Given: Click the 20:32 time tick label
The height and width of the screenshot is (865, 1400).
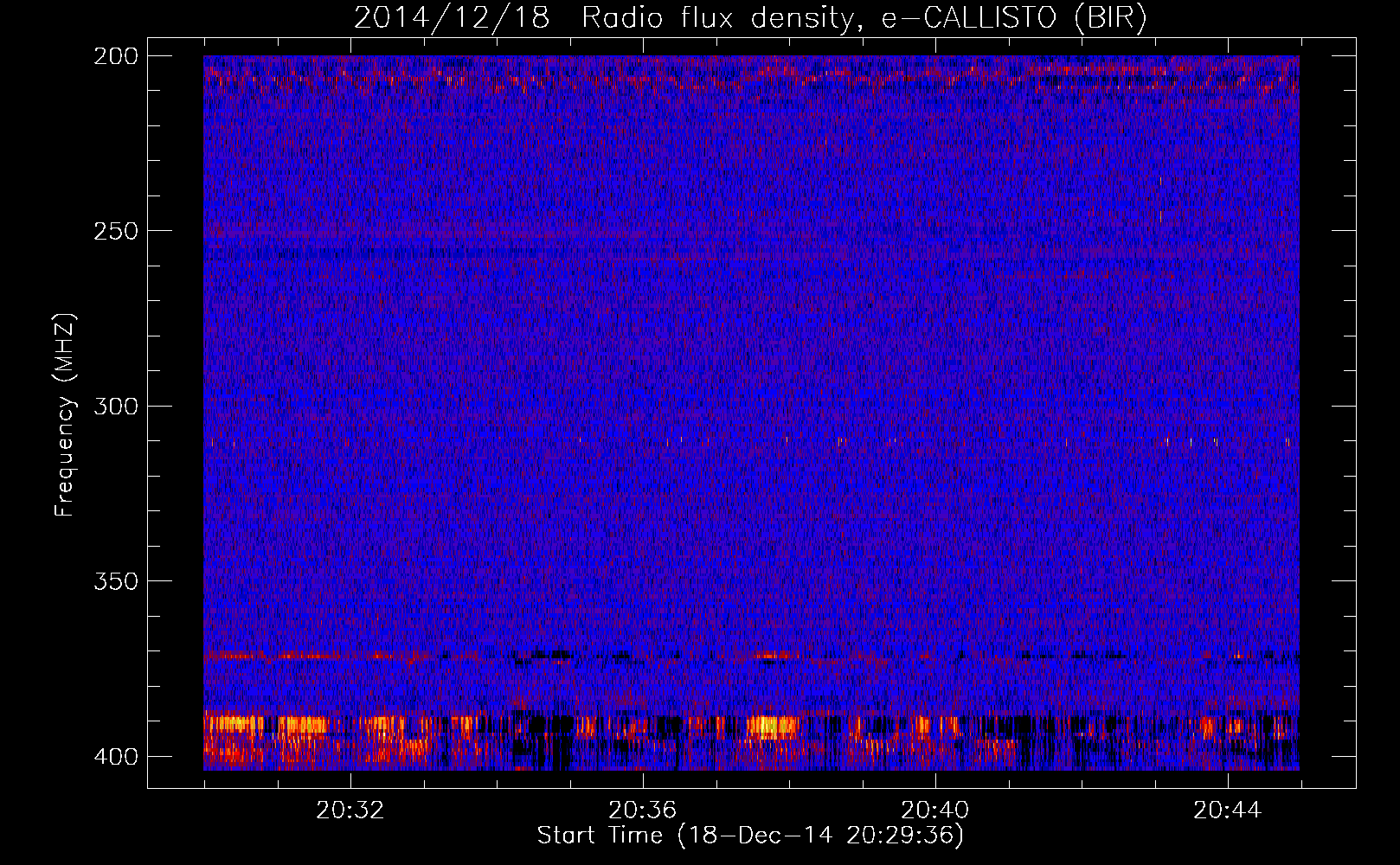Looking at the screenshot, I should [x=350, y=811].
